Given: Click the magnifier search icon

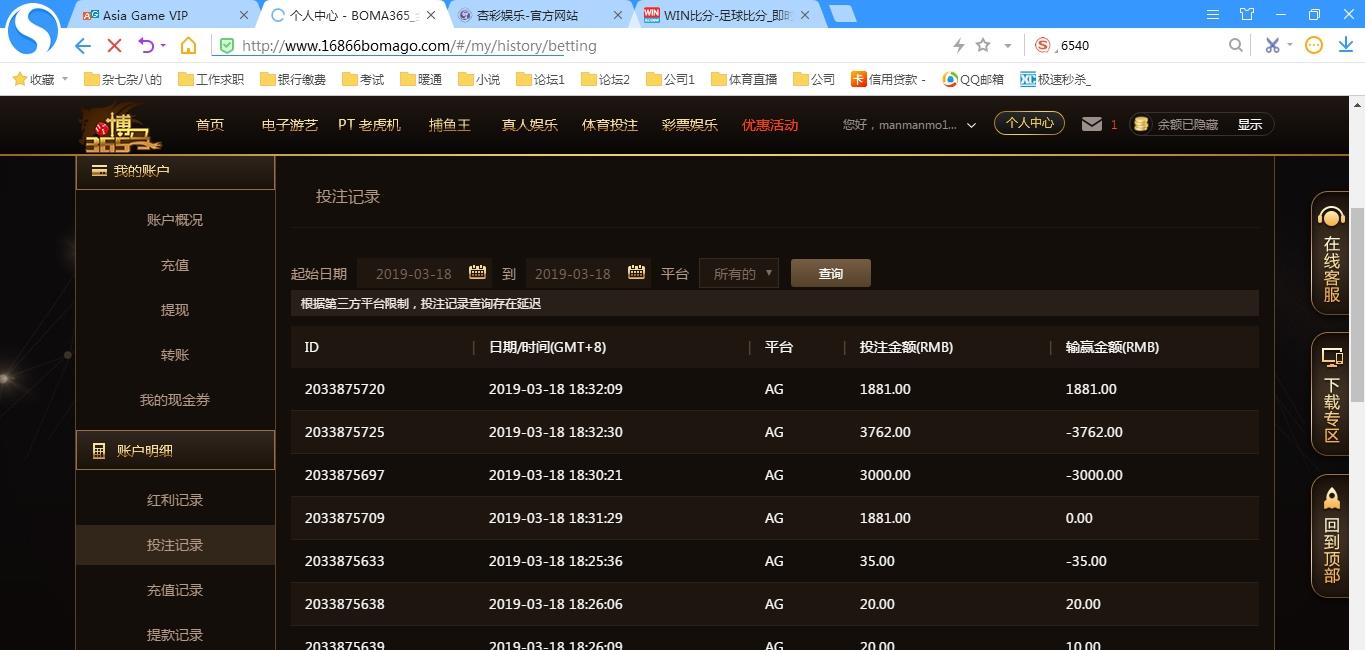Looking at the screenshot, I should pos(1236,46).
